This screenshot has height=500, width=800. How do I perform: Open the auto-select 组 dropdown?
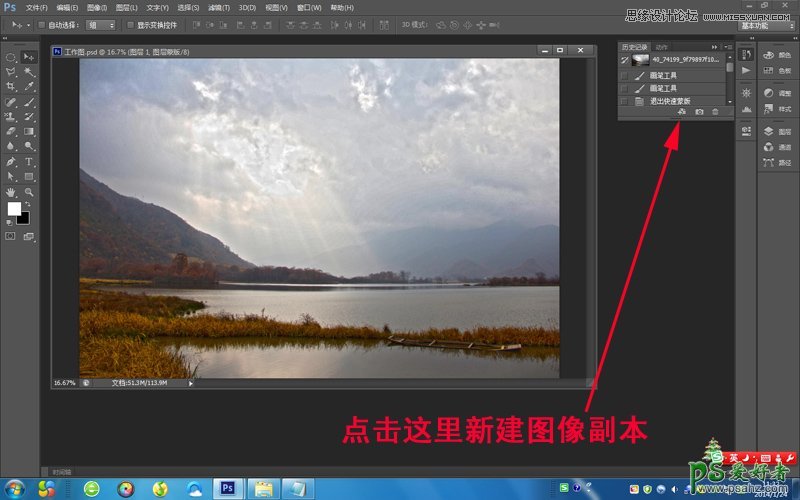100,24
